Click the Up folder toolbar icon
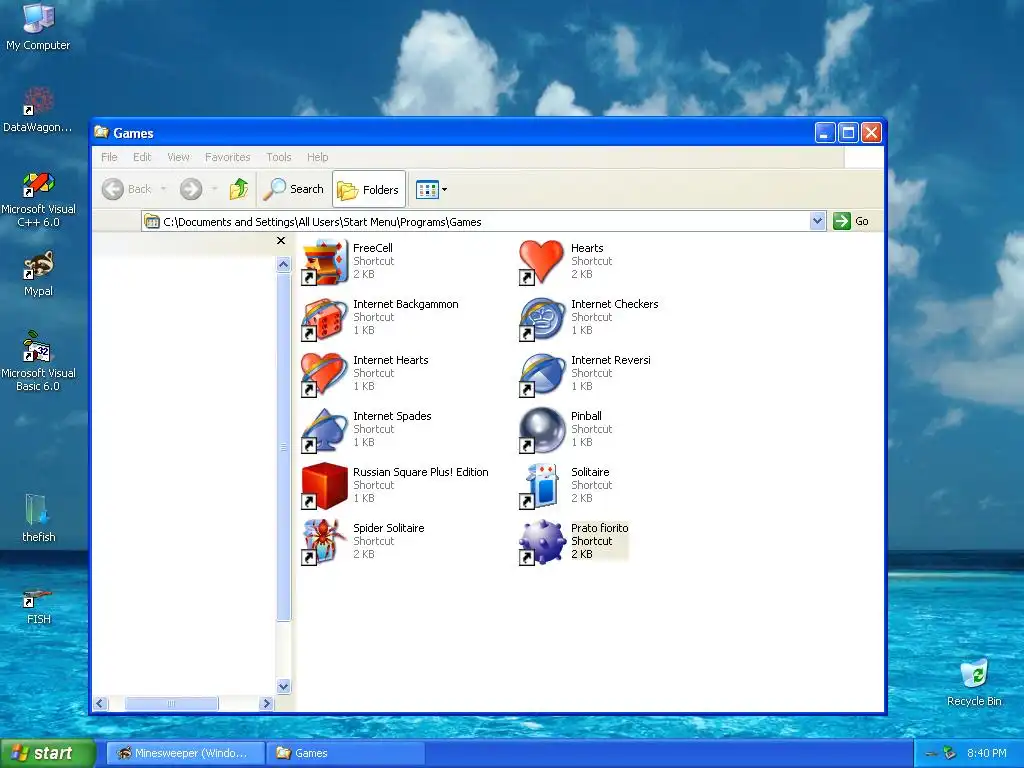 coord(238,189)
